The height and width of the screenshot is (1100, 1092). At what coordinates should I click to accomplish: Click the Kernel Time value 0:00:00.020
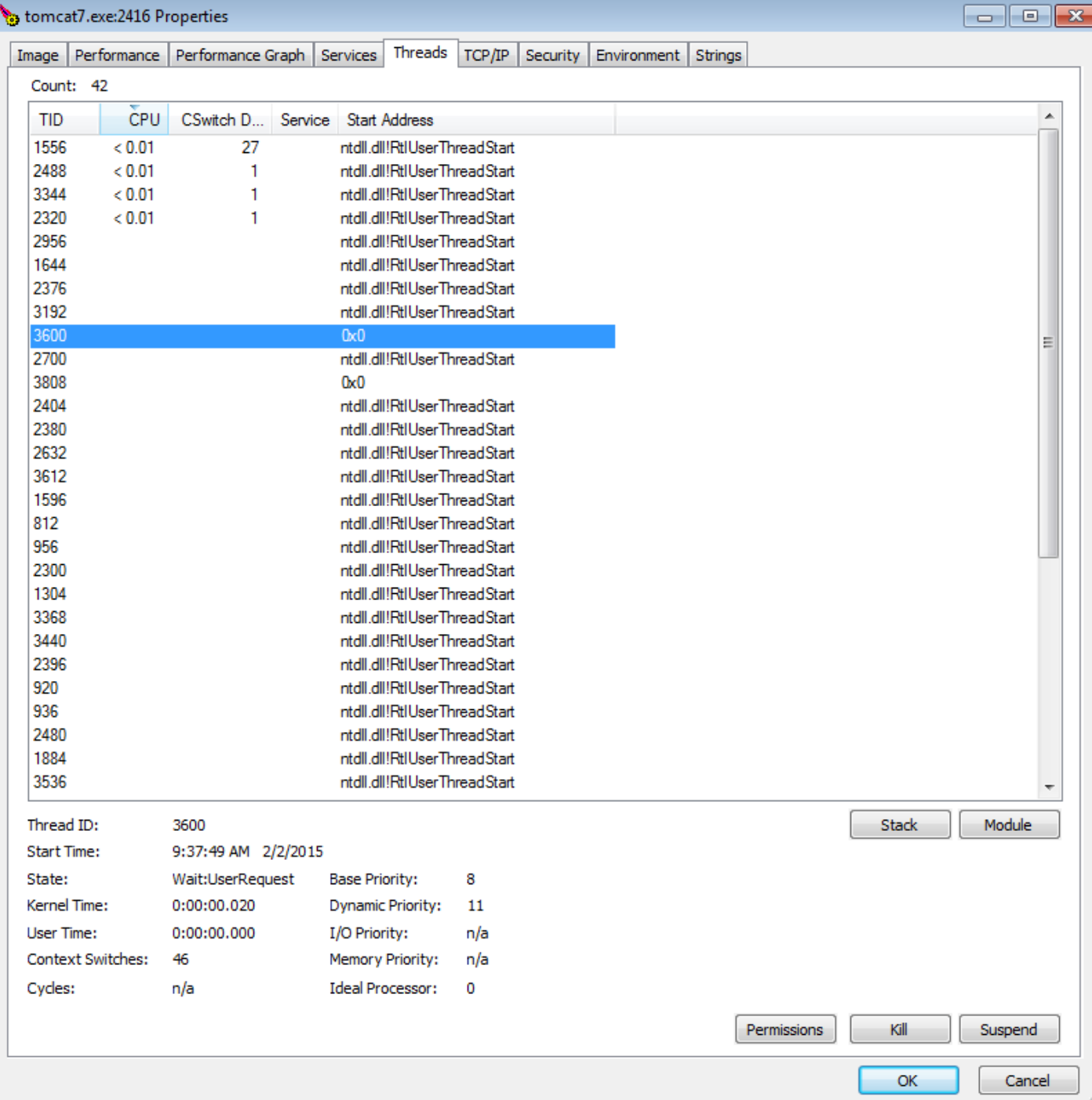(213, 905)
